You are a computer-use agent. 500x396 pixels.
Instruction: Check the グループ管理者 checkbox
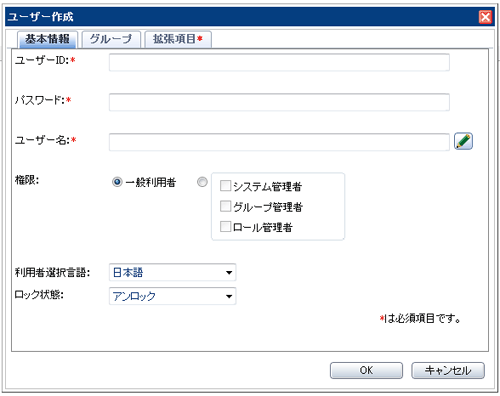click(x=225, y=206)
